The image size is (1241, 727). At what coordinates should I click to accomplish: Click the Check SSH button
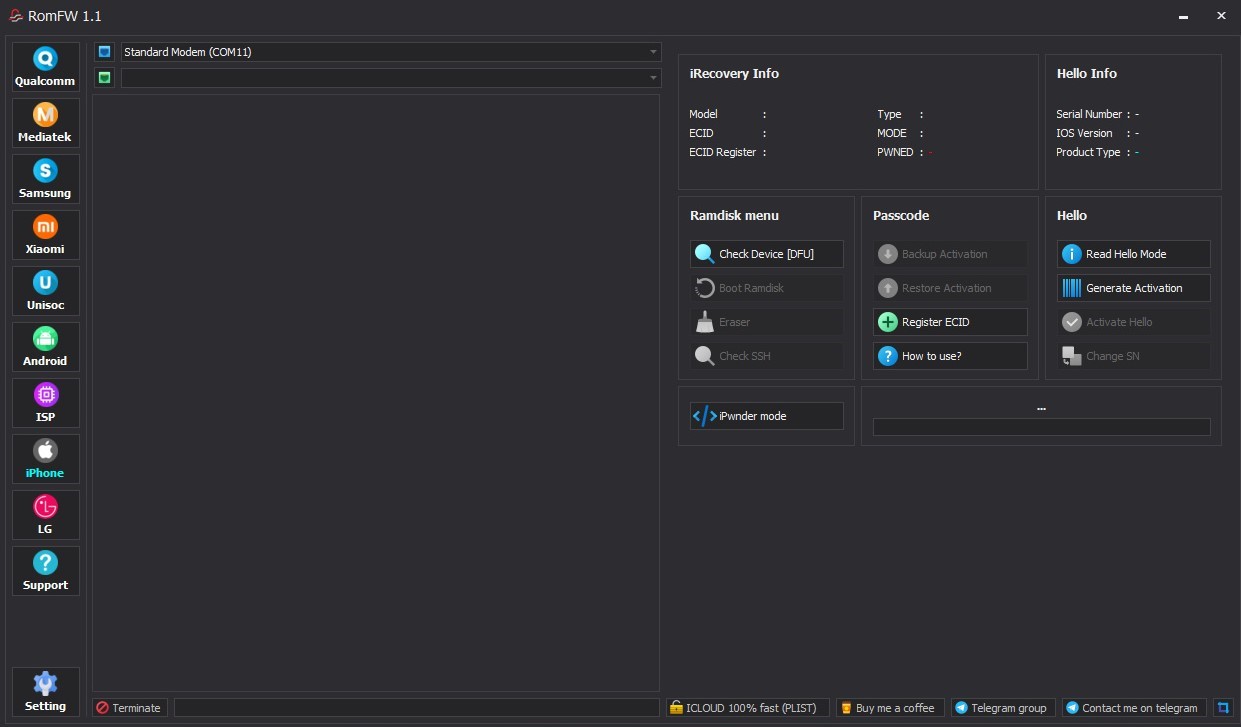click(766, 356)
